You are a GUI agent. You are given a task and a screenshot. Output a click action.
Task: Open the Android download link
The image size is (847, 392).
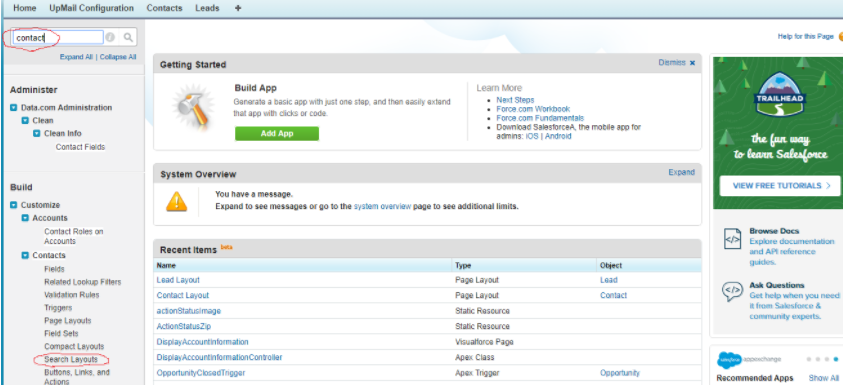click(x=558, y=137)
